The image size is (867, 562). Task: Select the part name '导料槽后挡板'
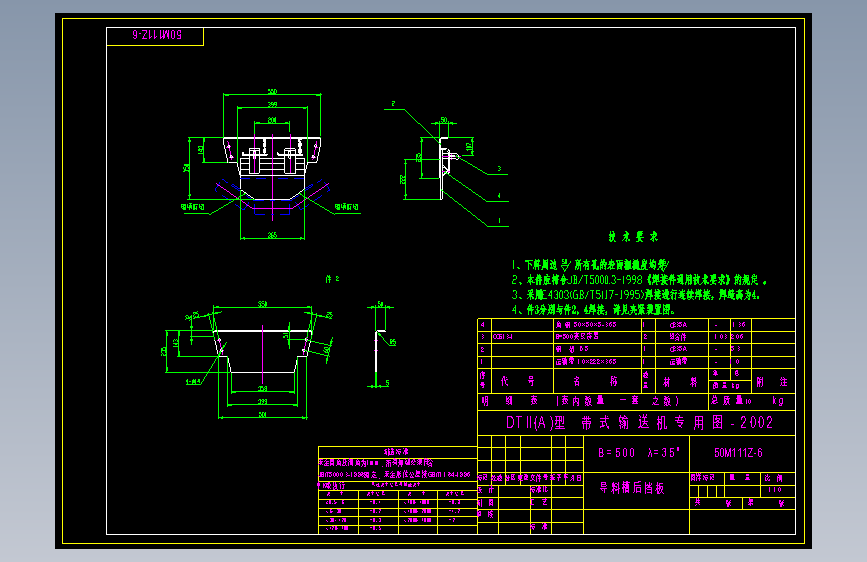point(632,487)
